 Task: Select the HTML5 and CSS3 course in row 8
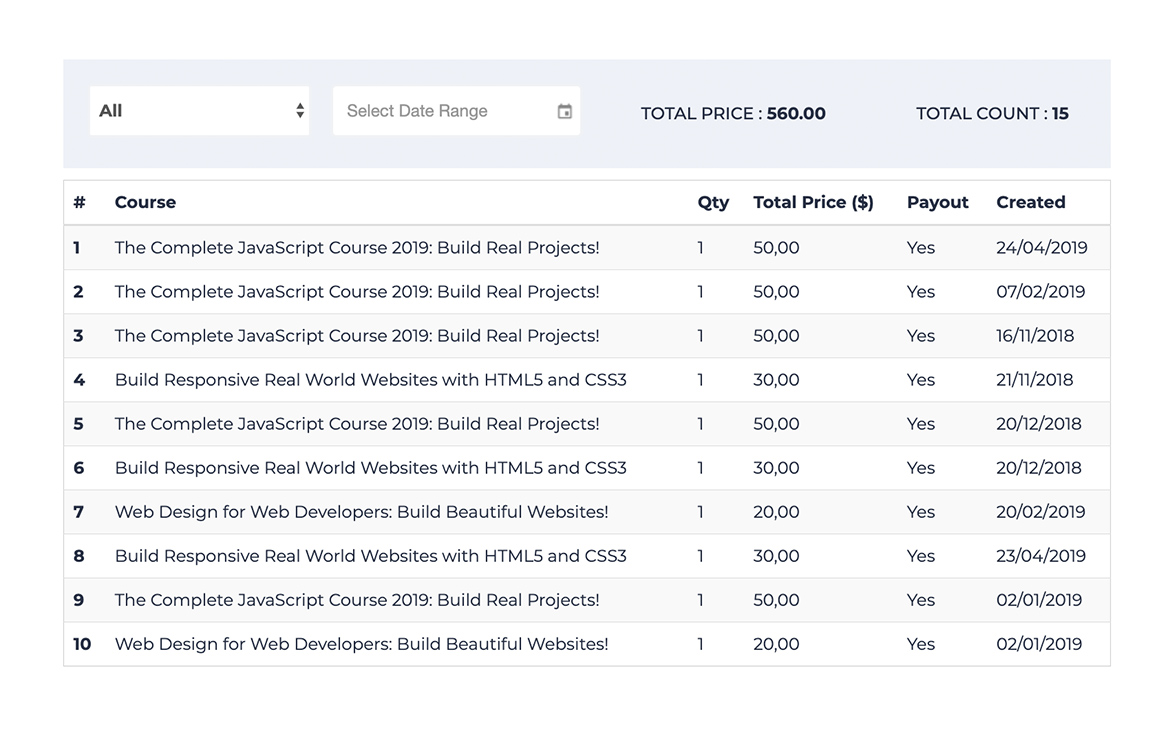click(370, 556)
